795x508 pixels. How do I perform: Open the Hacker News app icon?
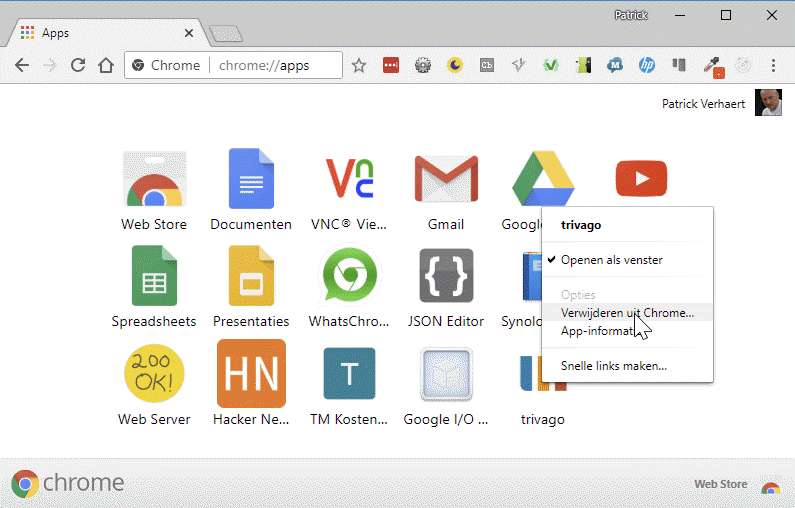pos(251,374)
